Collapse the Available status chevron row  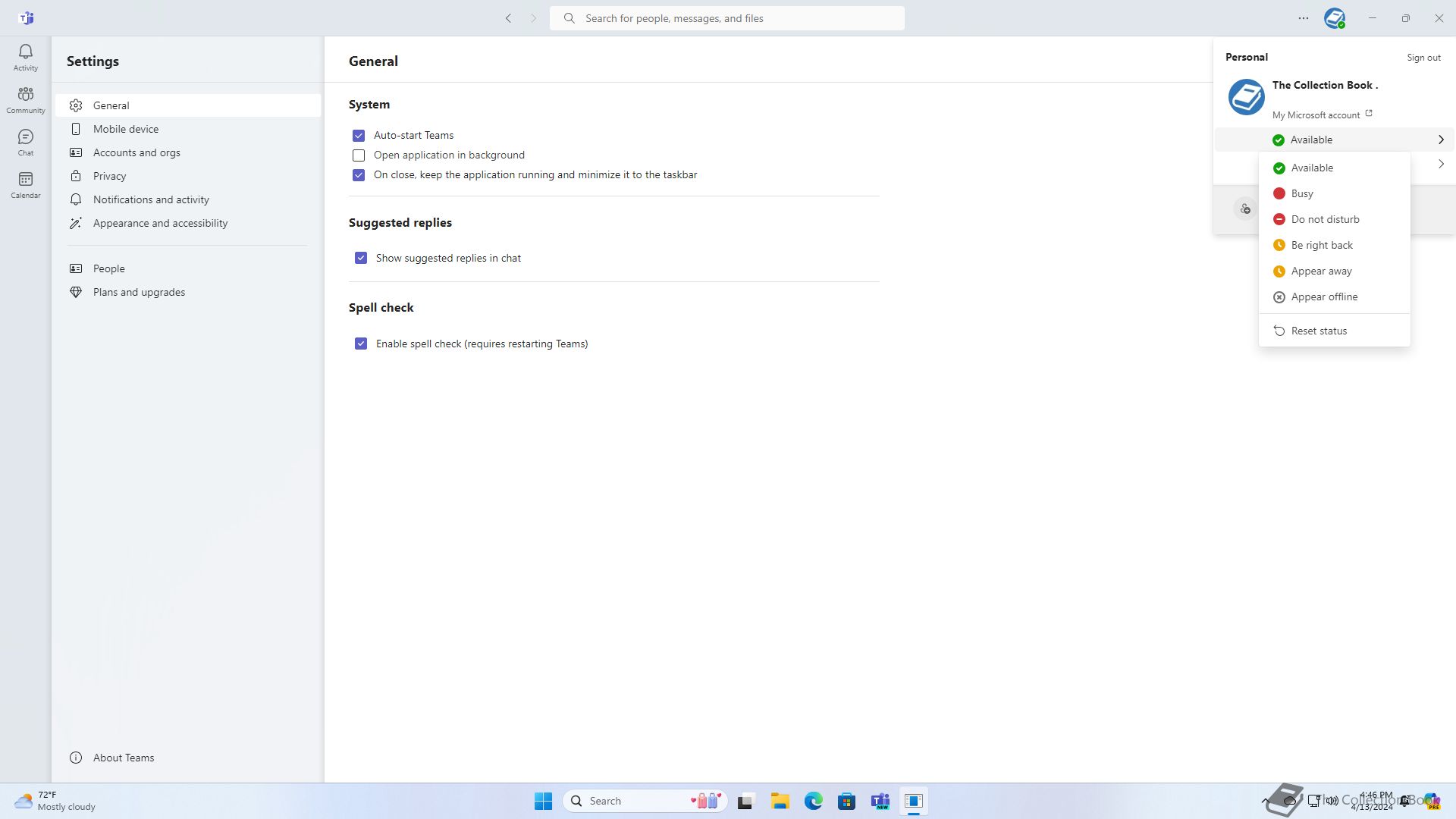[x=1440, y=140]
